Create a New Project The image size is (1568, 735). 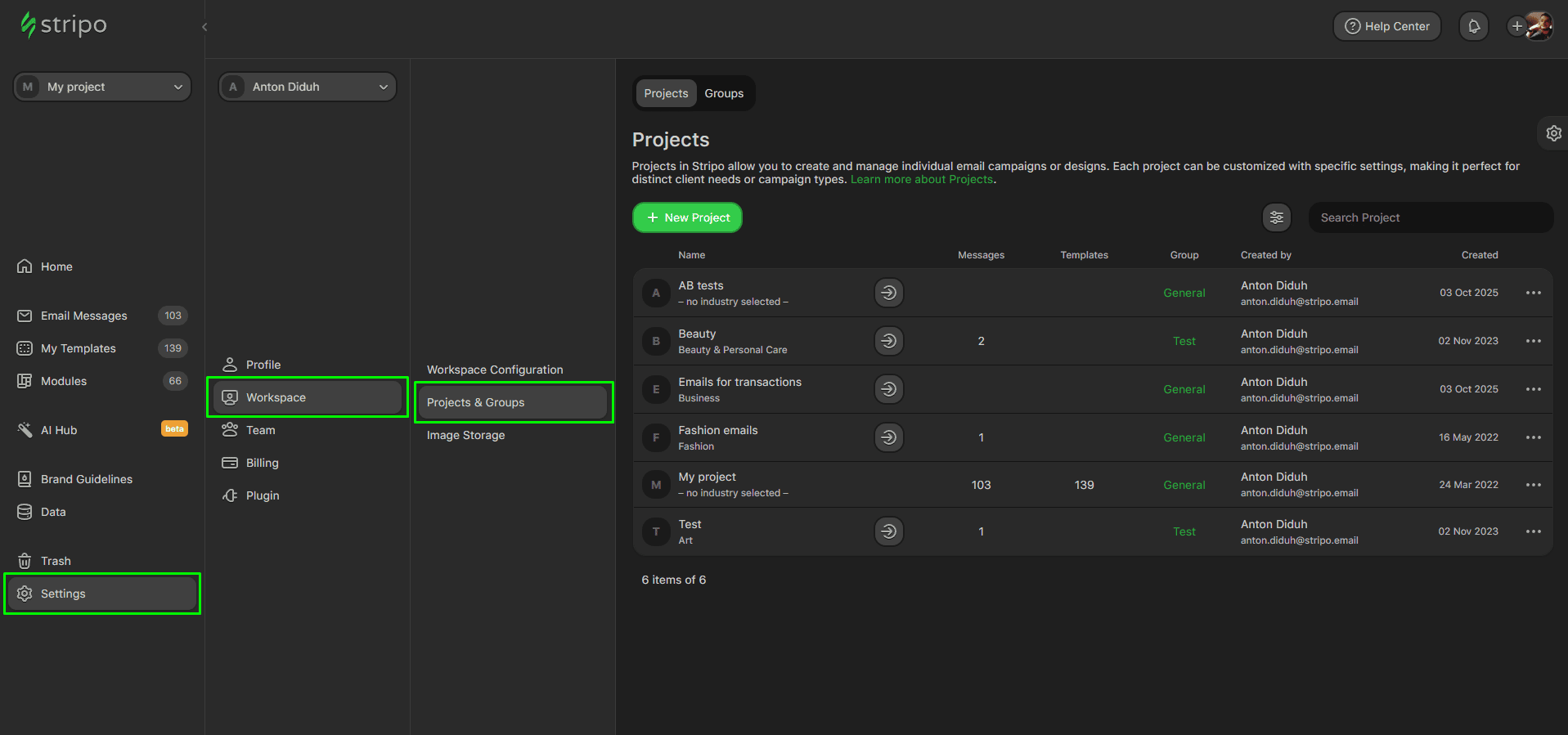[687, 217]
